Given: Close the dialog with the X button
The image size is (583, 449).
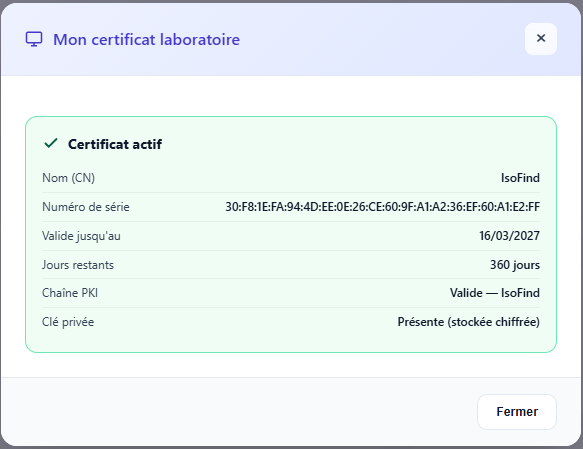Looking at the screenshot, I should pos(541,39).
